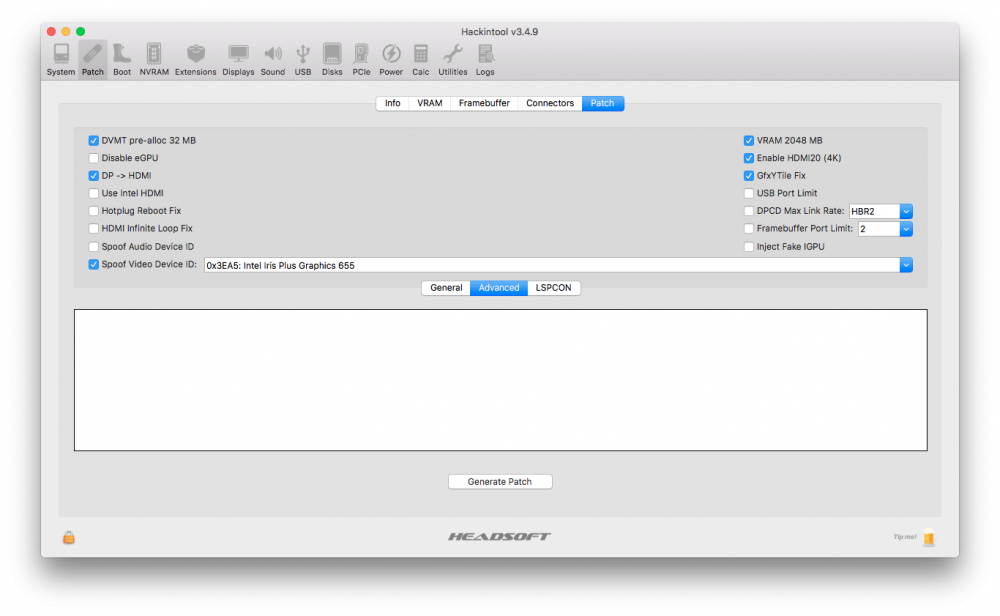1000x616 pixels.
Task: Switch to the Connectors tab
Action: [x=550, y=103]
